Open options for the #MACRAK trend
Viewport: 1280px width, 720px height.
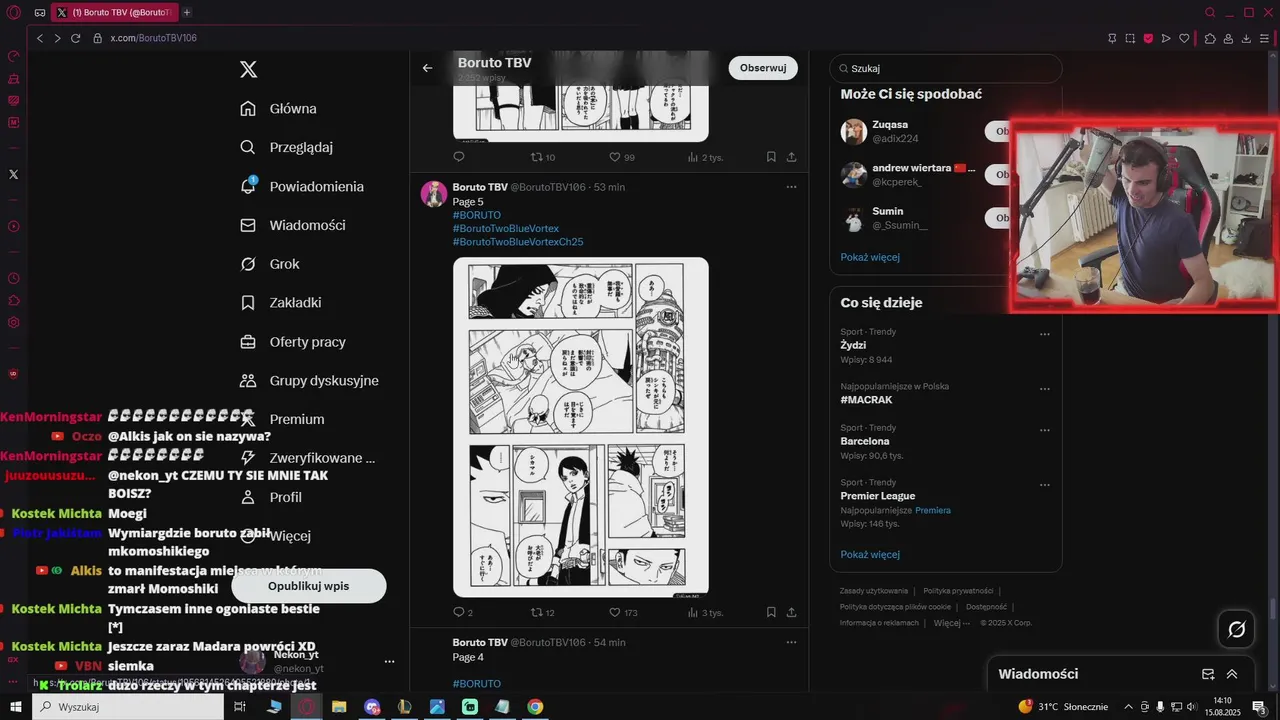(x=1045, y=389)
